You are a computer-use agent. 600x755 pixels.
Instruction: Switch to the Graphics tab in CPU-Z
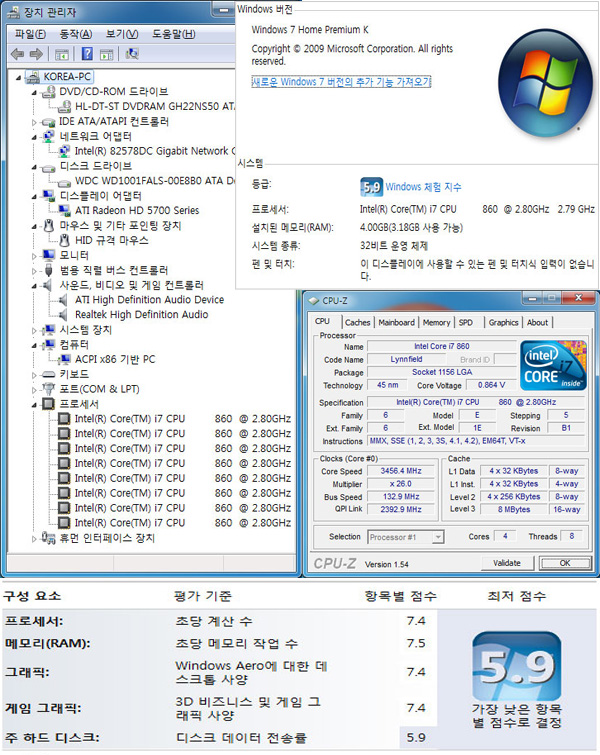[503, 323]
